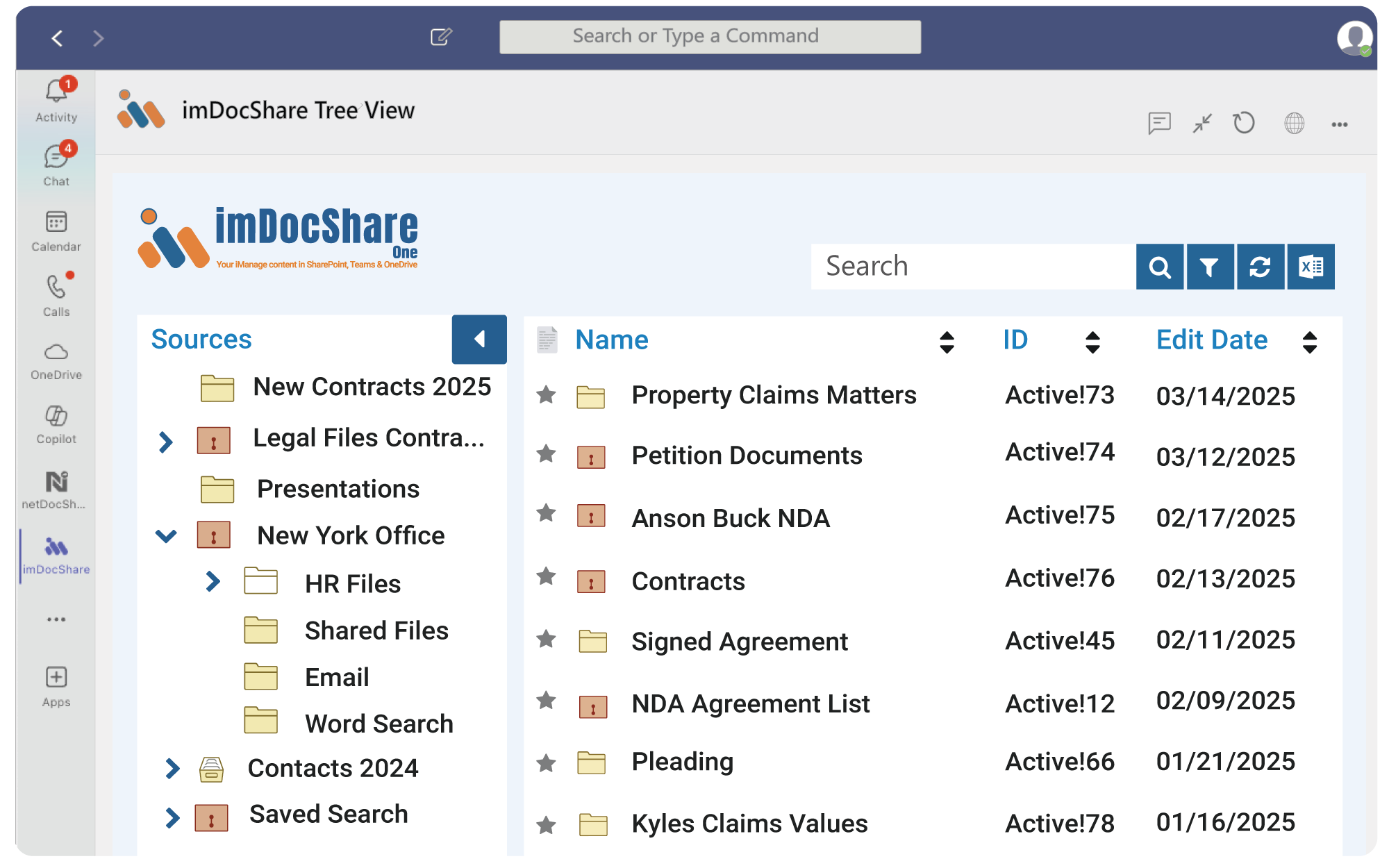Star the Petition Documents row
Image resolution: width=1389 pixels, height=868 pixels.
pyautogui.click(x=547, y=454)
